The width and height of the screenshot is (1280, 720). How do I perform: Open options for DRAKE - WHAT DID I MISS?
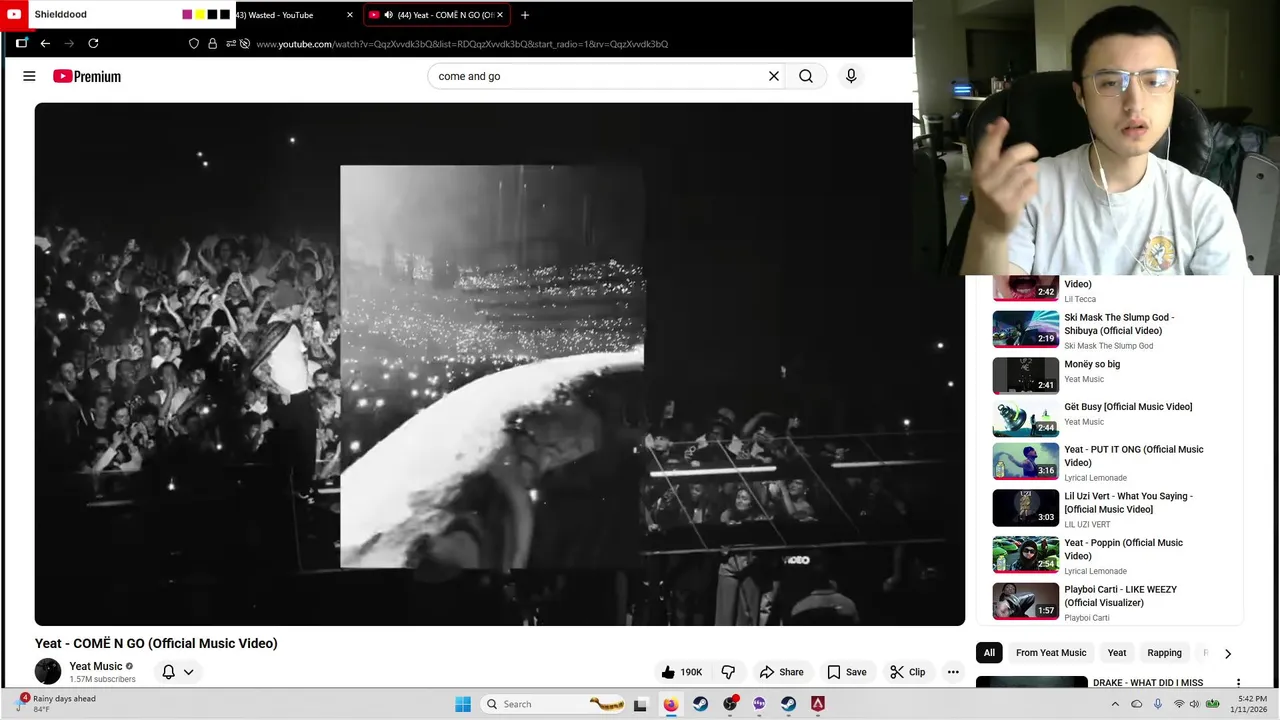[x=1238, y=683]
